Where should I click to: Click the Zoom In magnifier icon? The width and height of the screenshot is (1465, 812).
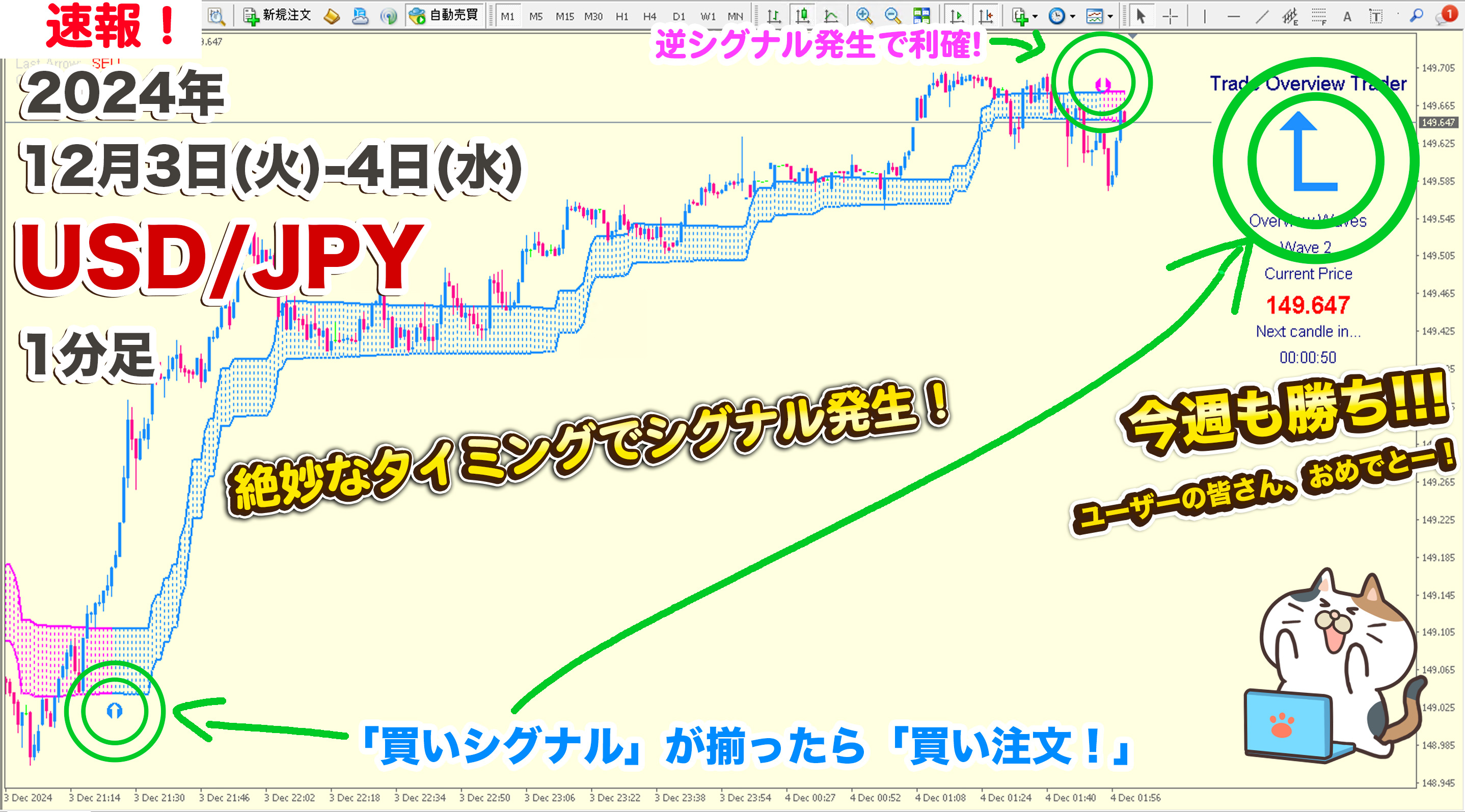tap(864, 16)
